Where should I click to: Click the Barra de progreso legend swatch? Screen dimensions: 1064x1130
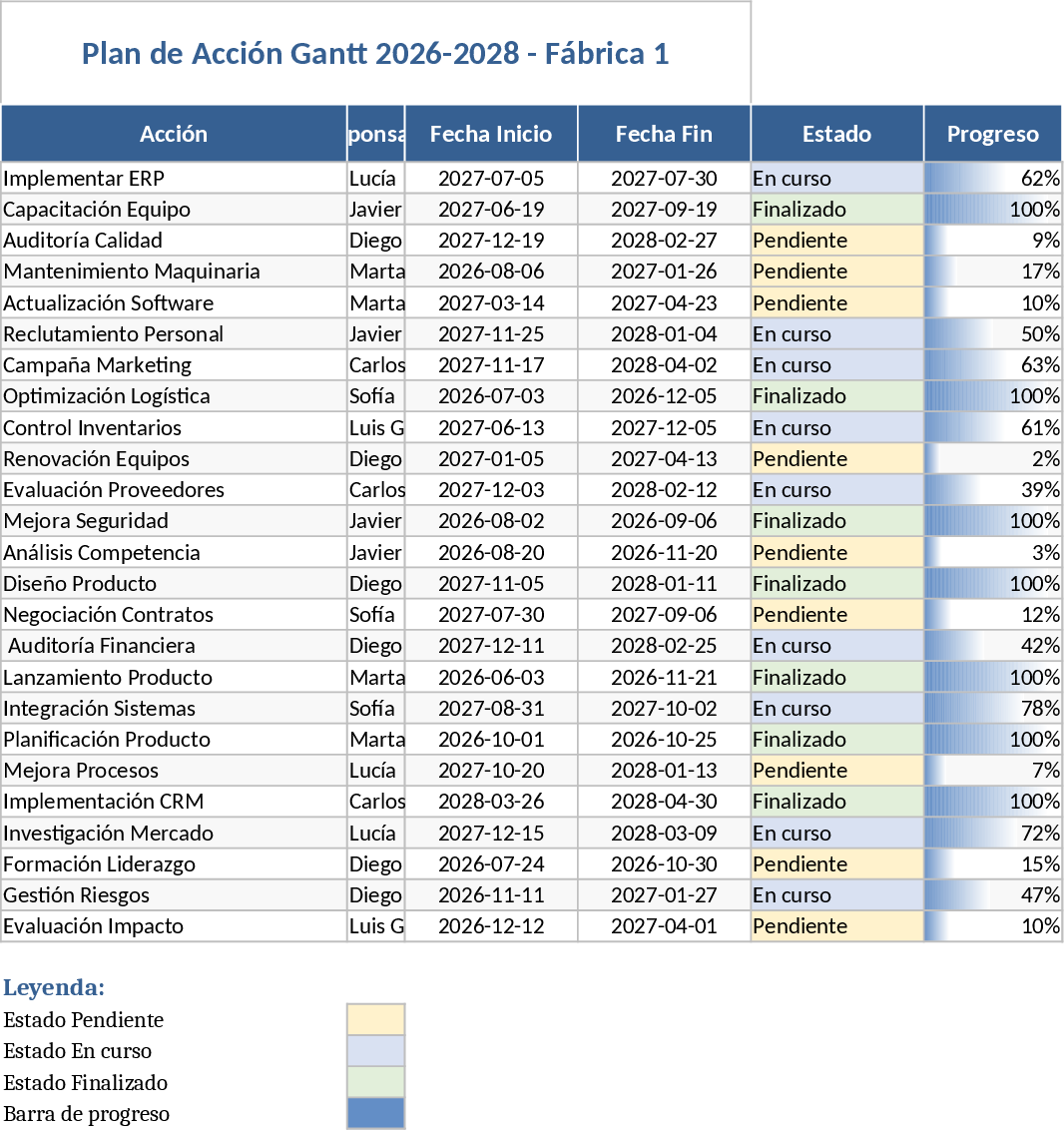coord(375,1112)
